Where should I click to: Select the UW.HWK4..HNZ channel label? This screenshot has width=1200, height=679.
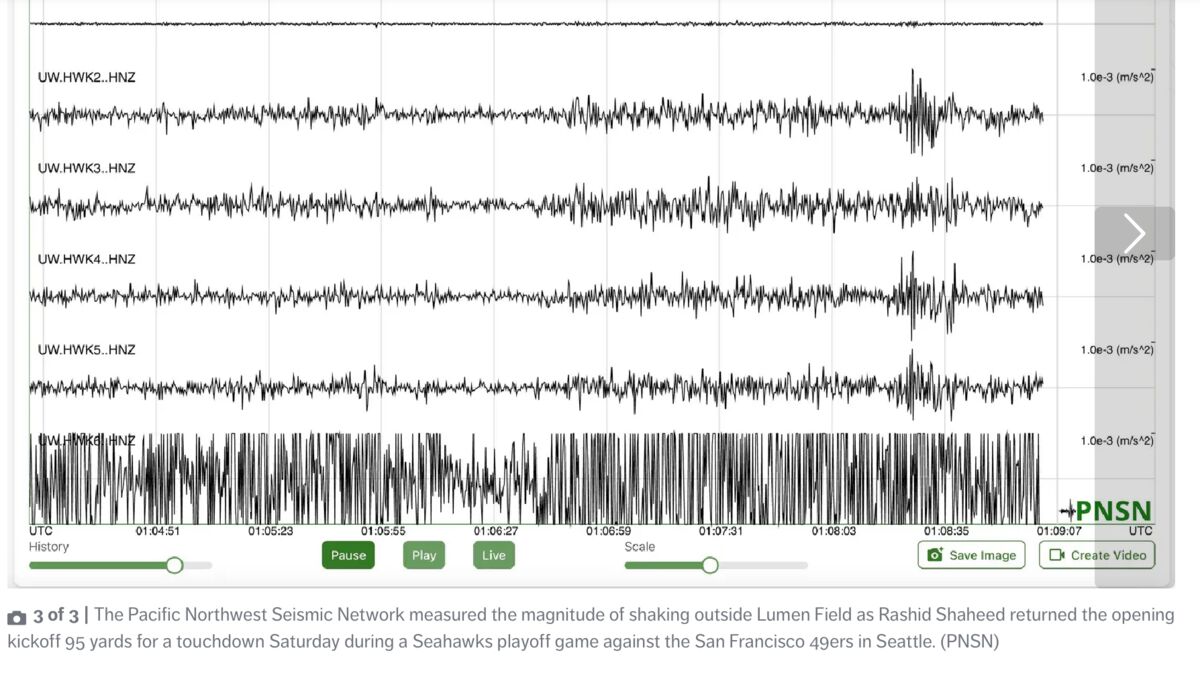click(86, 259)
